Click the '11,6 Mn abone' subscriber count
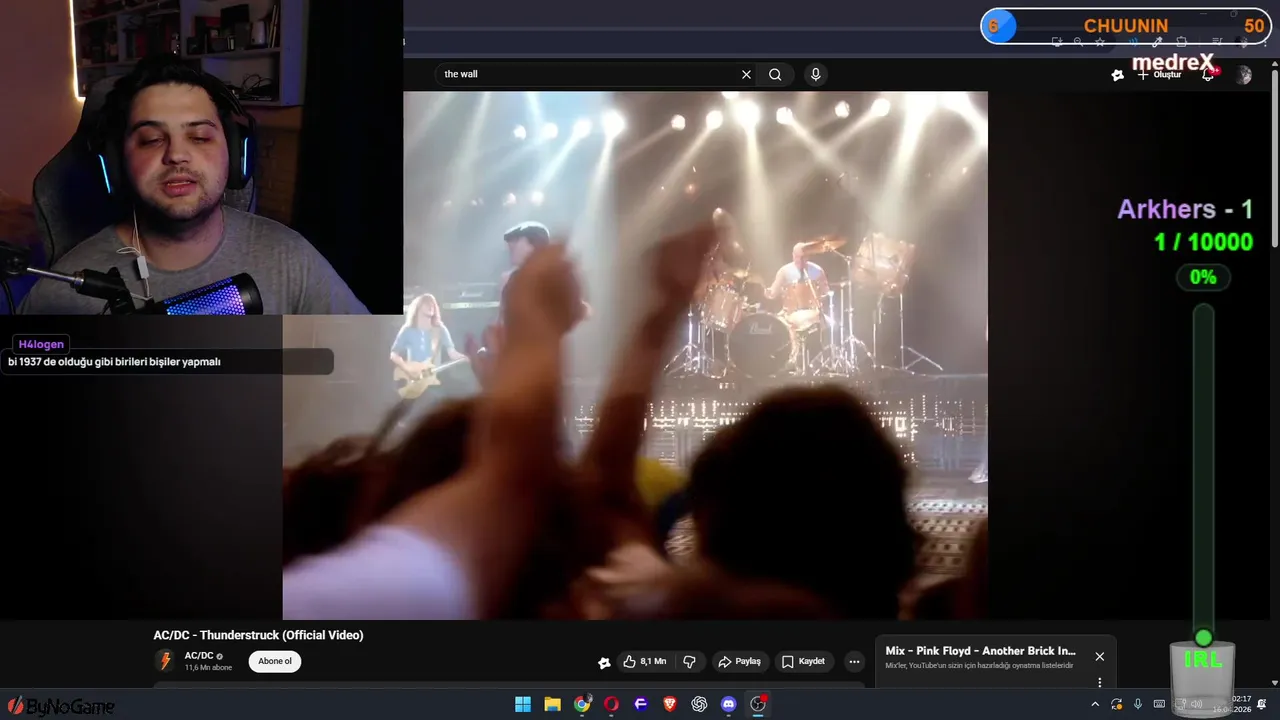The height and width of the screenshot is (720, 1280). pos(208,668)
